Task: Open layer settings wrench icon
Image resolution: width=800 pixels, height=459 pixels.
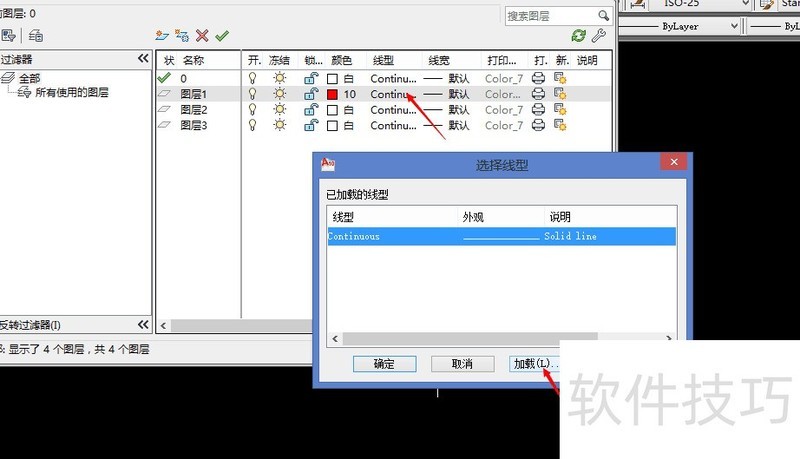Action: (598, 35)
